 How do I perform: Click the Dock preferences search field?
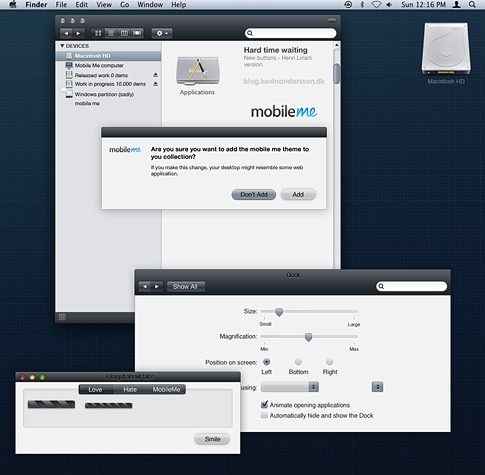pyautogui.click(x=411, y=286)
